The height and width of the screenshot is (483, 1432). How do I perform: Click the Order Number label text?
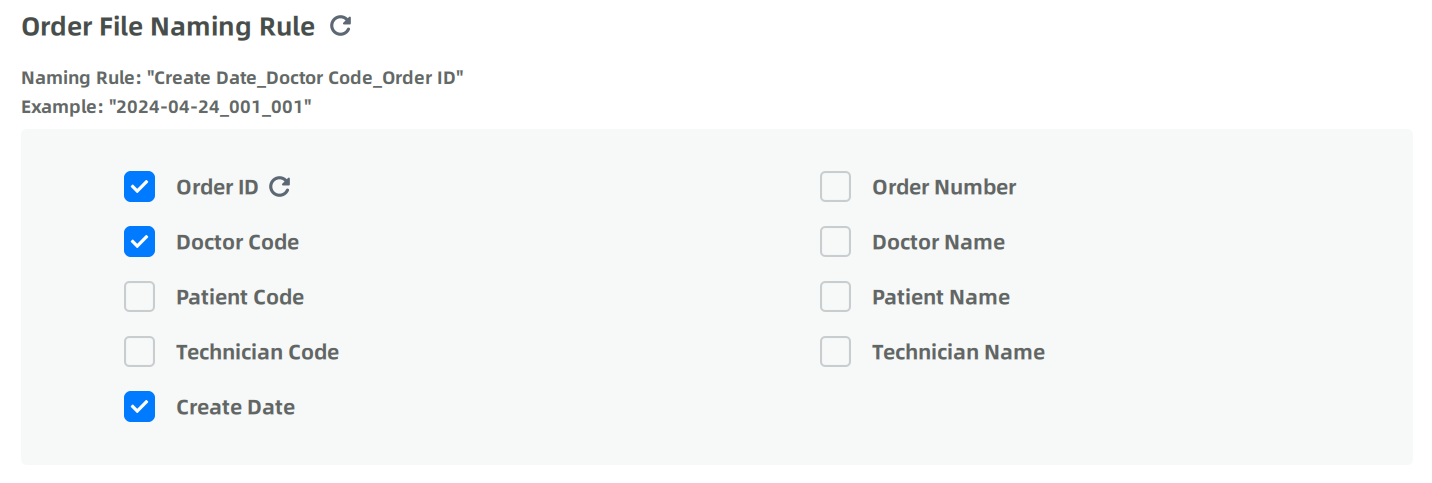point(944,187)
